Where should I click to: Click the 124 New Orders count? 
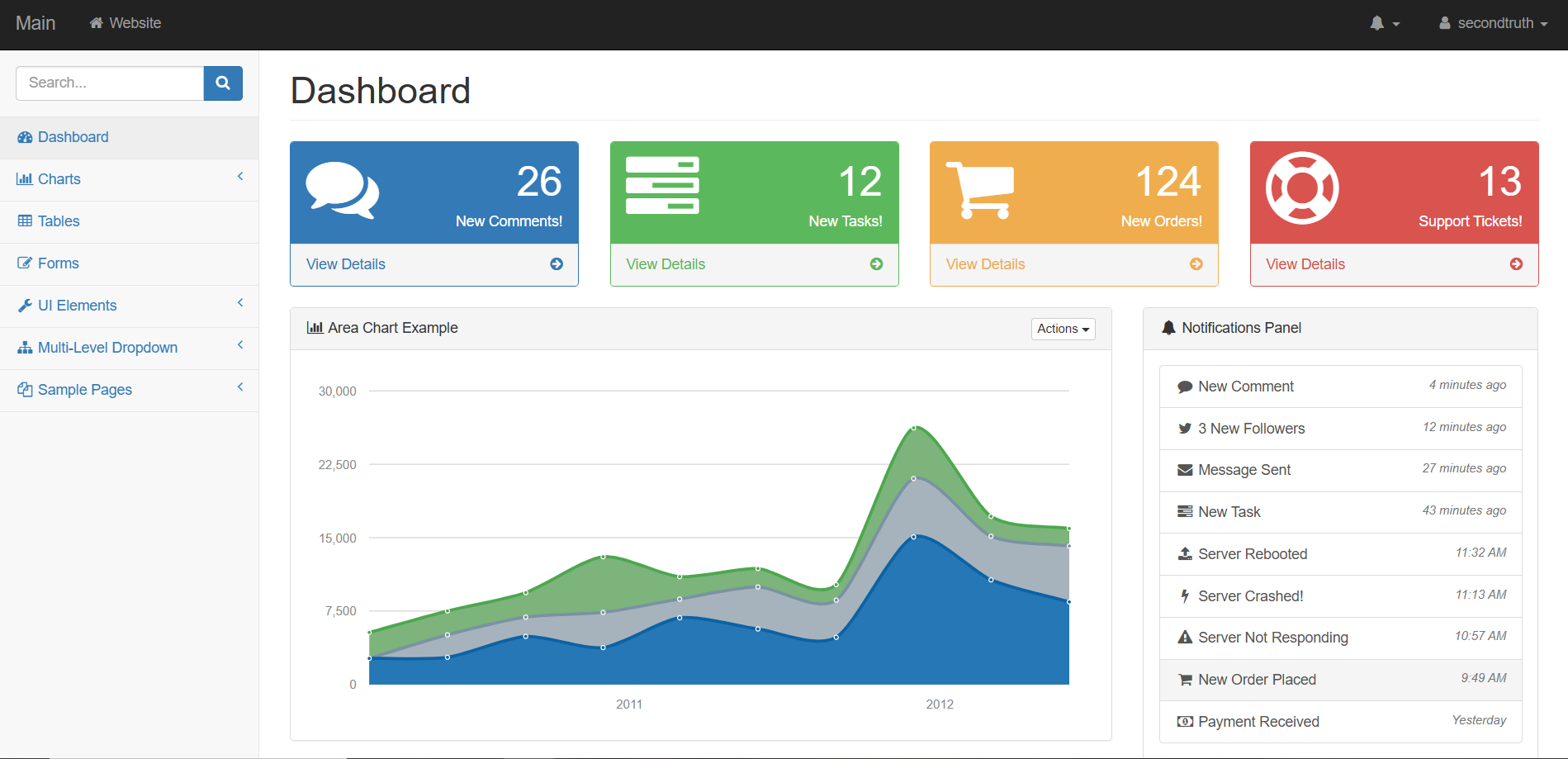coord(1168,182)
